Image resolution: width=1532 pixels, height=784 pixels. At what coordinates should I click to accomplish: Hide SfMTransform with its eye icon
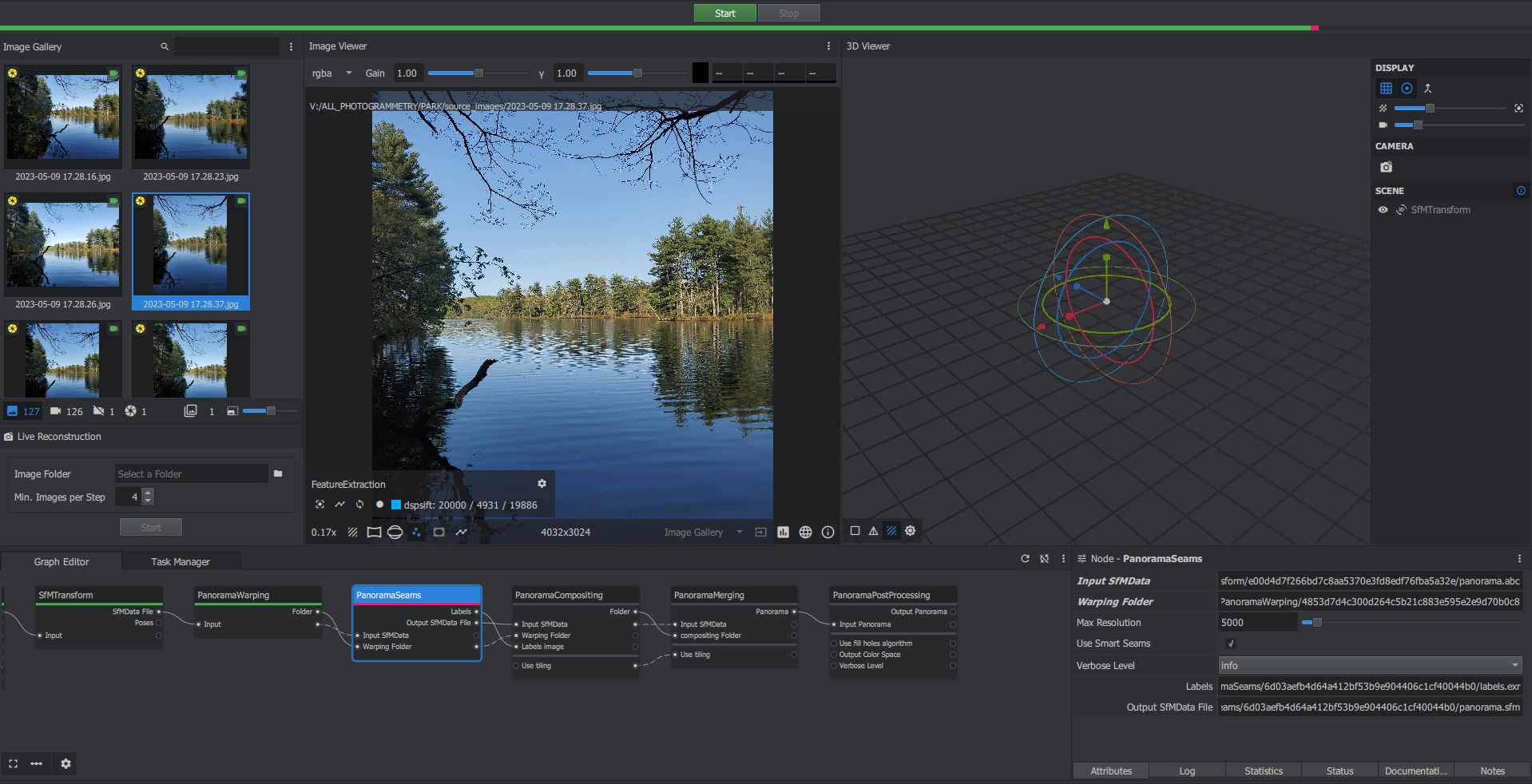[x=1383, y=210]
